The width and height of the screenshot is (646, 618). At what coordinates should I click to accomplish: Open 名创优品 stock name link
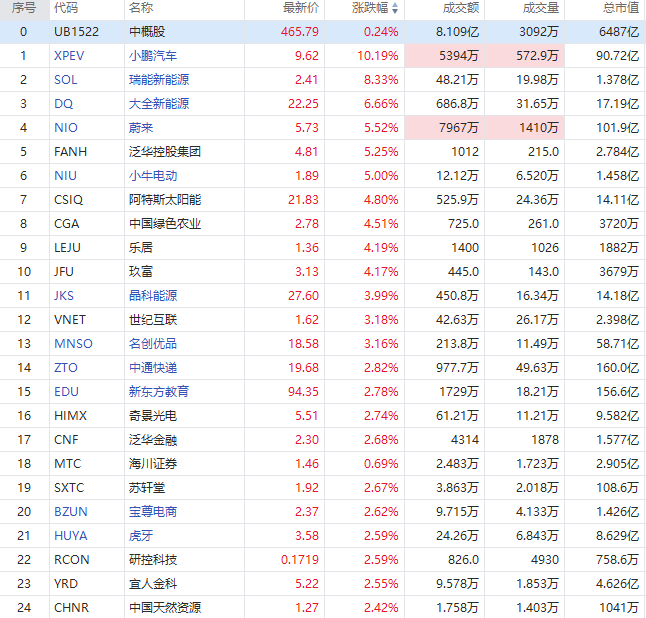click(x=152, y=344)
